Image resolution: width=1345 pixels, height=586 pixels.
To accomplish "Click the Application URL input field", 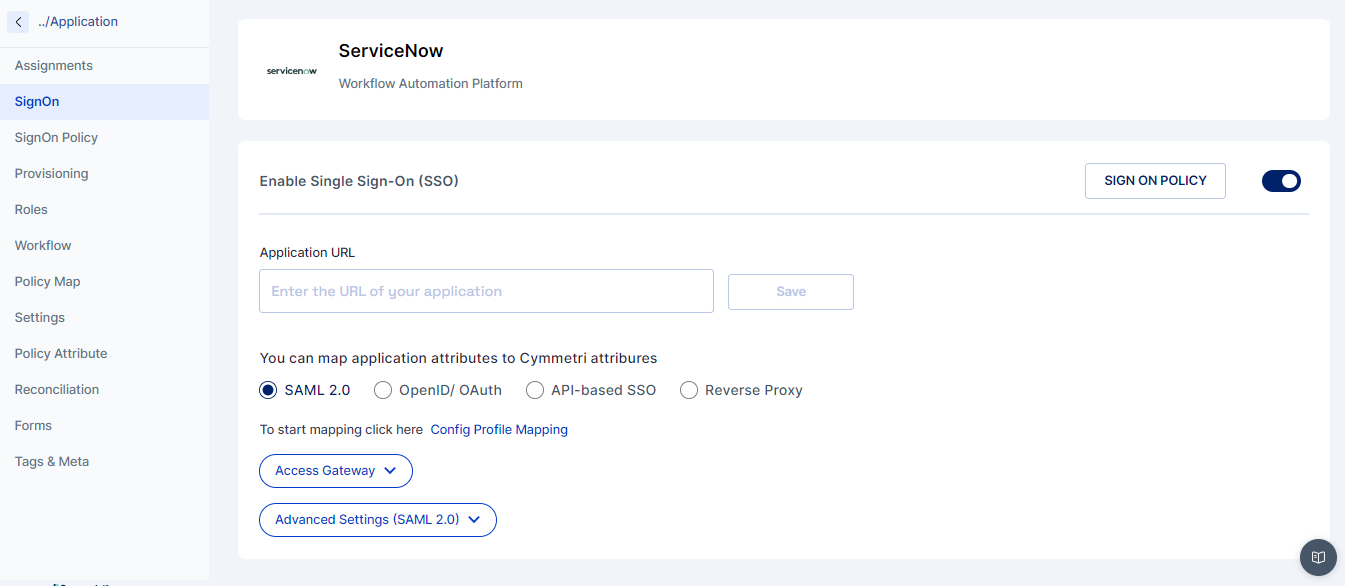I will tap(486, 291).
